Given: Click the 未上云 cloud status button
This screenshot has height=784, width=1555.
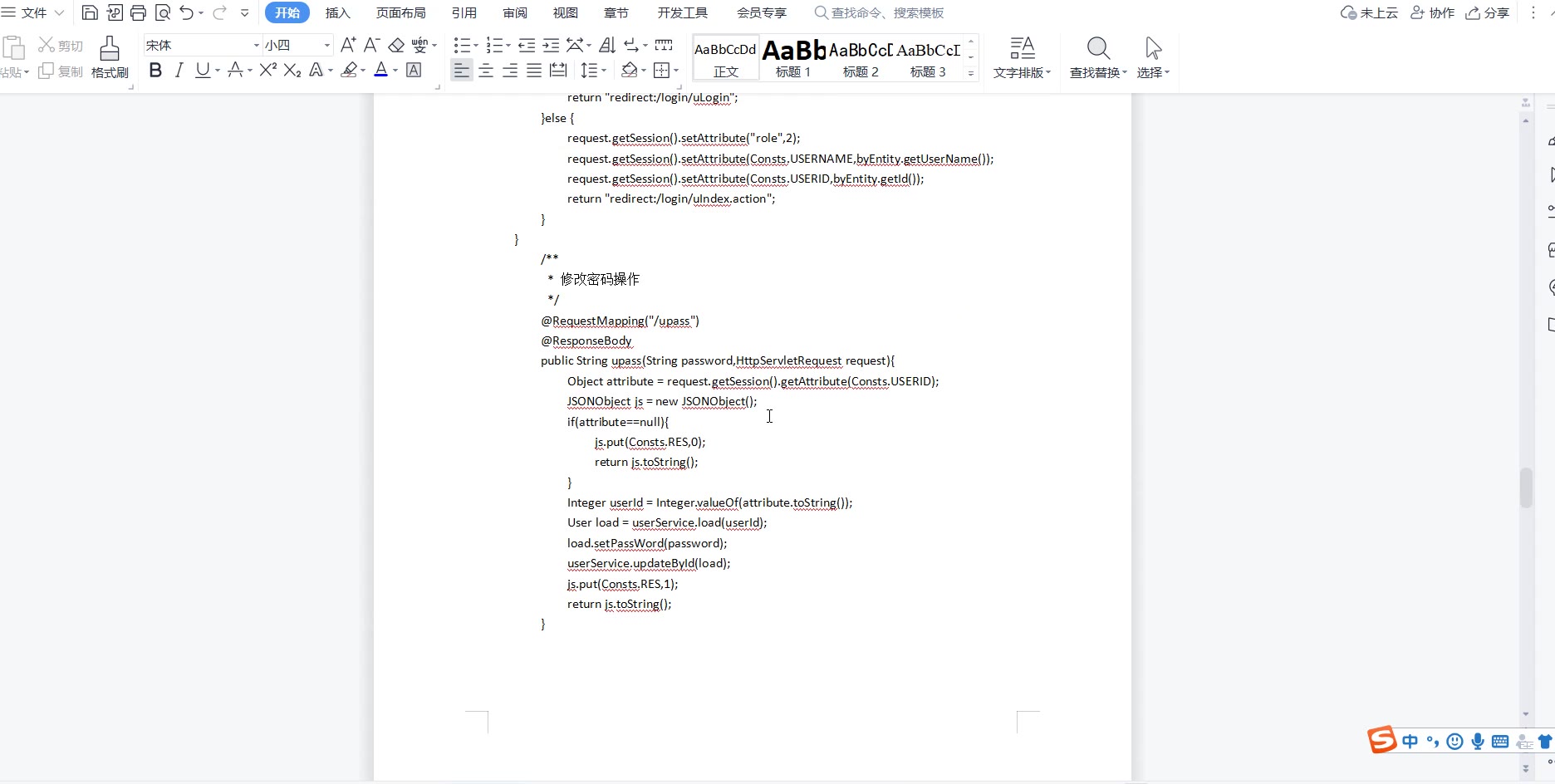Looking at the screenshot, I should (x=1369, y=12).
